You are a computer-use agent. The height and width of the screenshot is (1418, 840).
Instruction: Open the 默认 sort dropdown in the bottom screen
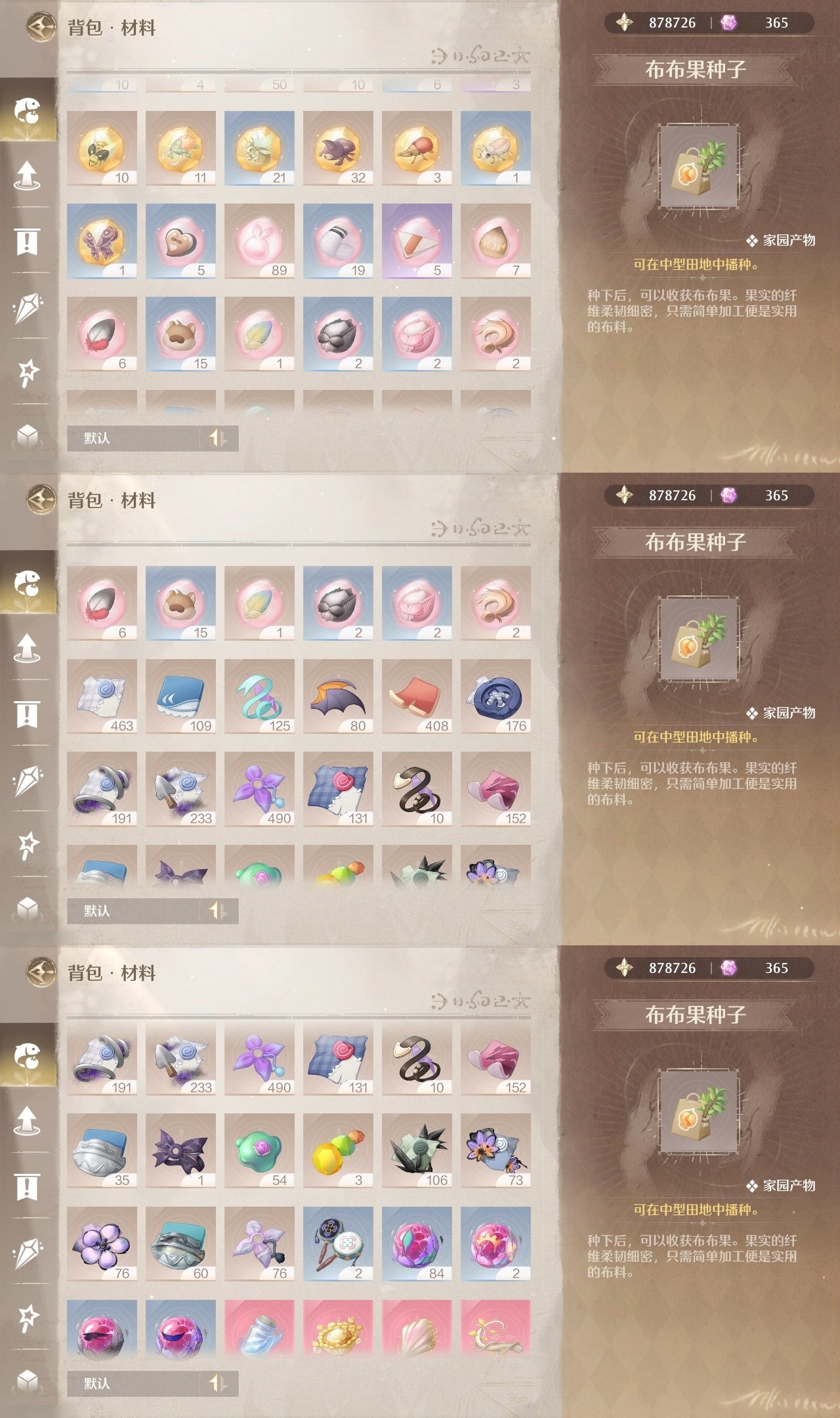pyautogui.click(x=134, y=1383)
